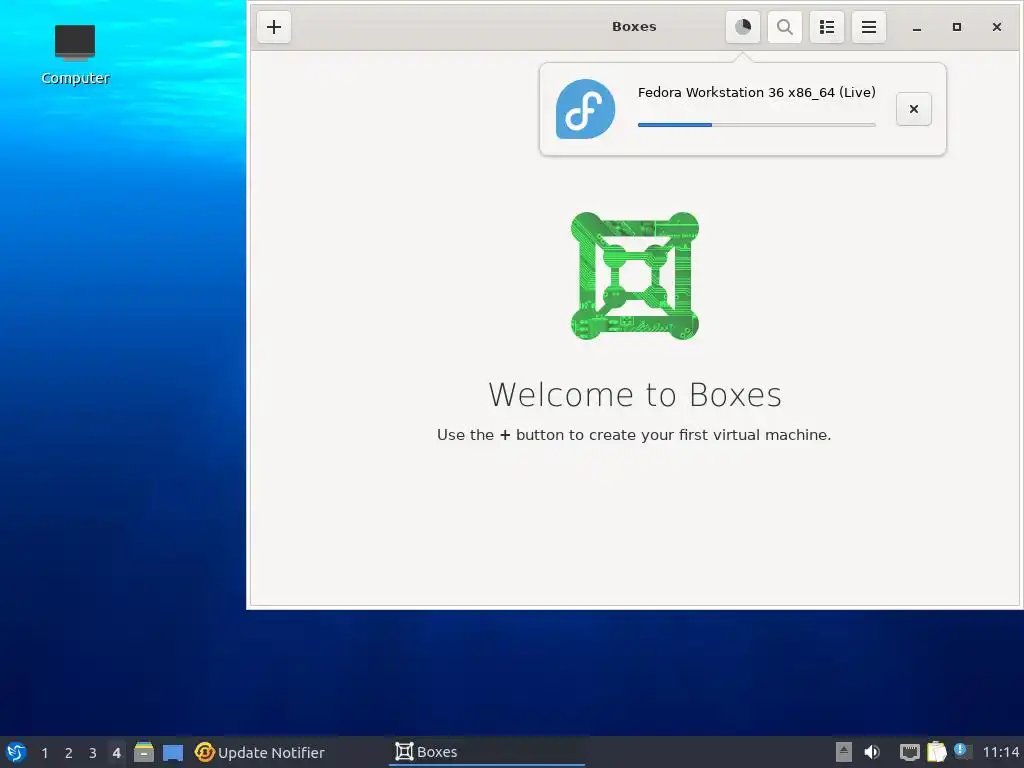Click the 'Welcome to Boxes' heading
This screenshot has height=768, width=1024.
coord(635,394)
